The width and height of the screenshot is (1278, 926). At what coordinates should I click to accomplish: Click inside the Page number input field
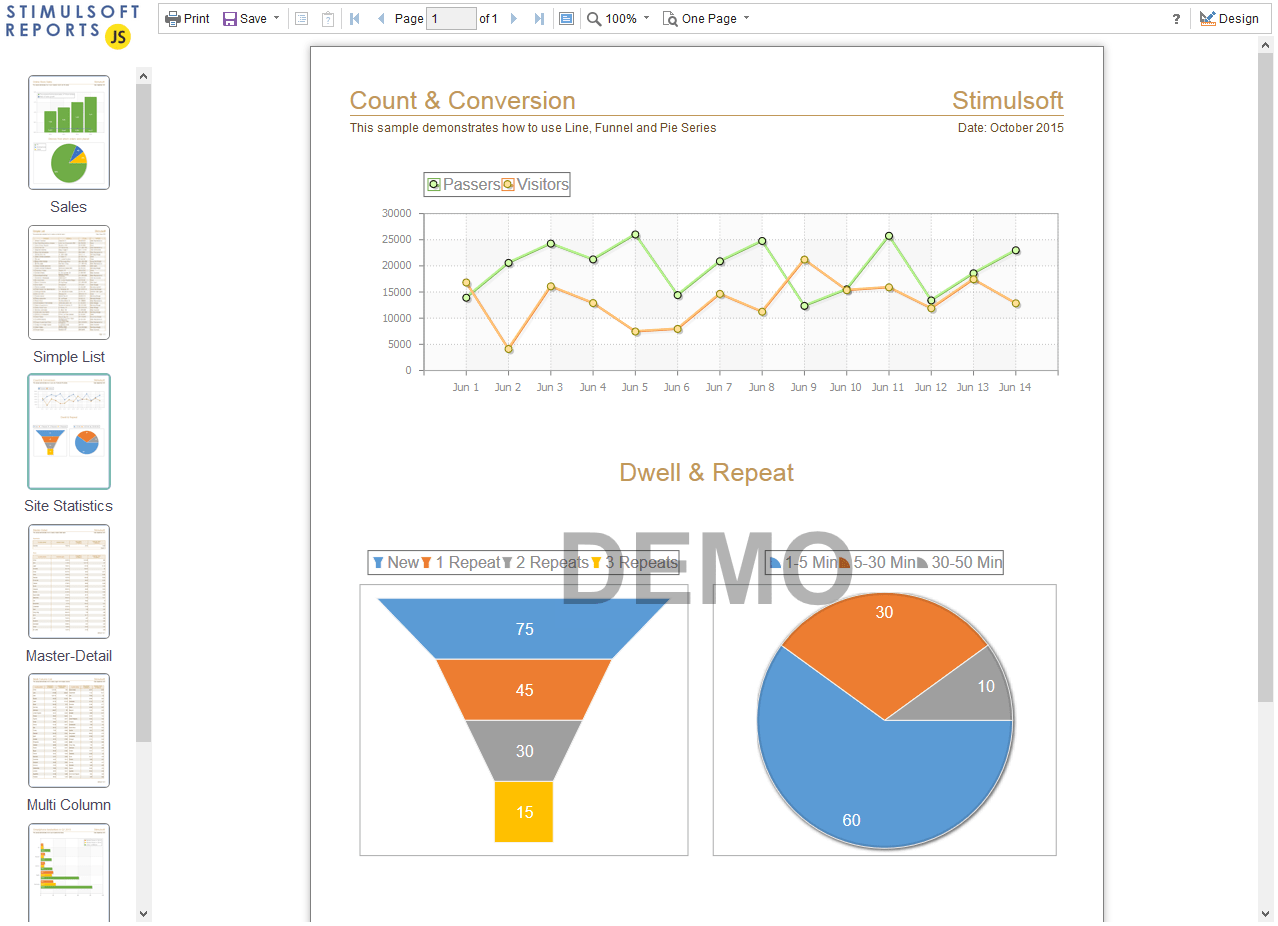[x=450, y=18]
